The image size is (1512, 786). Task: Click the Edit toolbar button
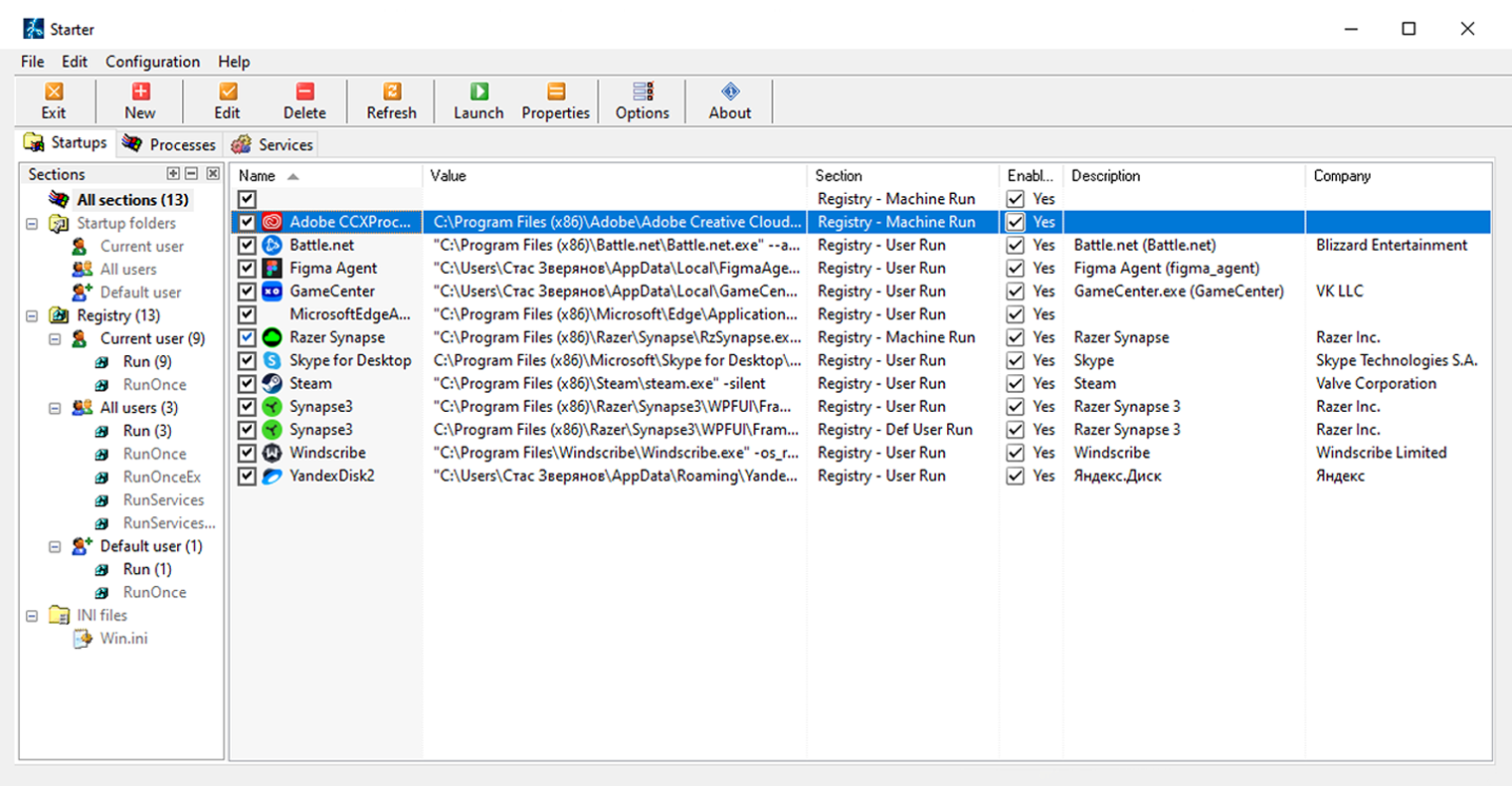tap(228, 100)
